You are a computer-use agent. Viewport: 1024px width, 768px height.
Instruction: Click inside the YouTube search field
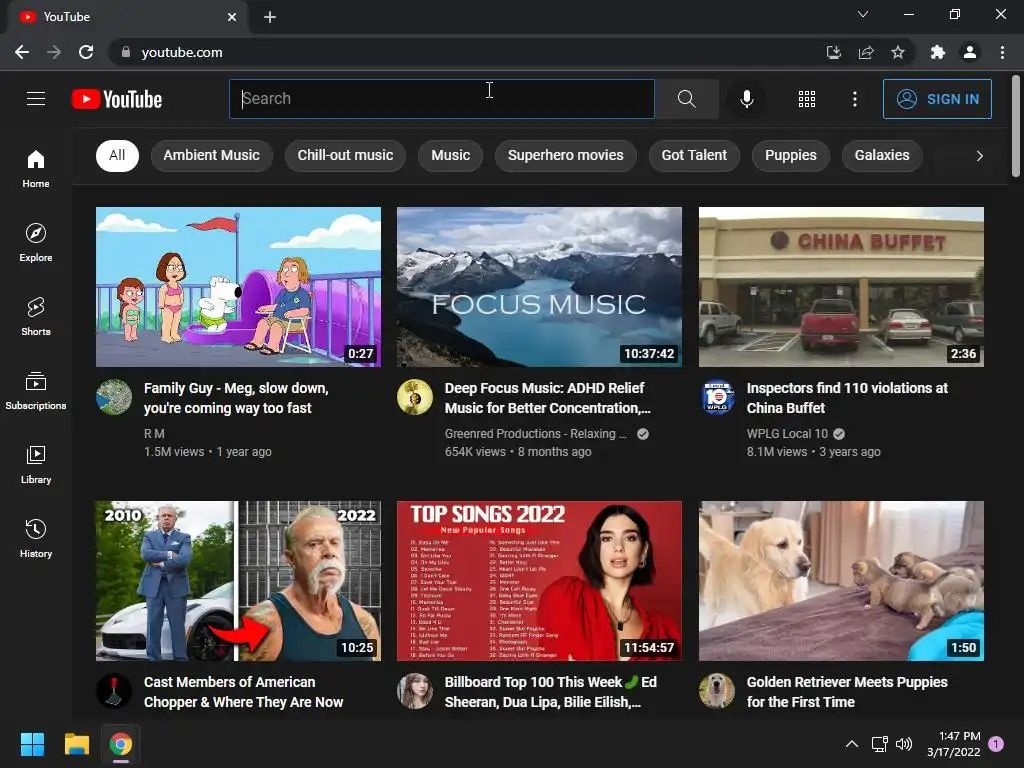pyautogui.click(x=441, y=99)
